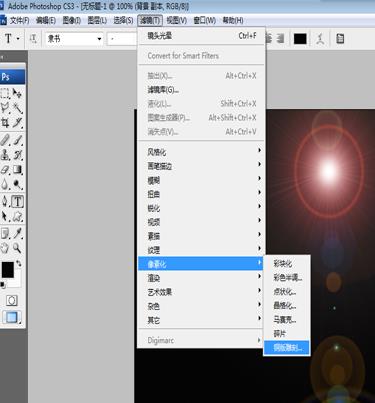This screenshot has height=403, width=375.
Task: Open the 文件(F) menu
Action: 19,21
